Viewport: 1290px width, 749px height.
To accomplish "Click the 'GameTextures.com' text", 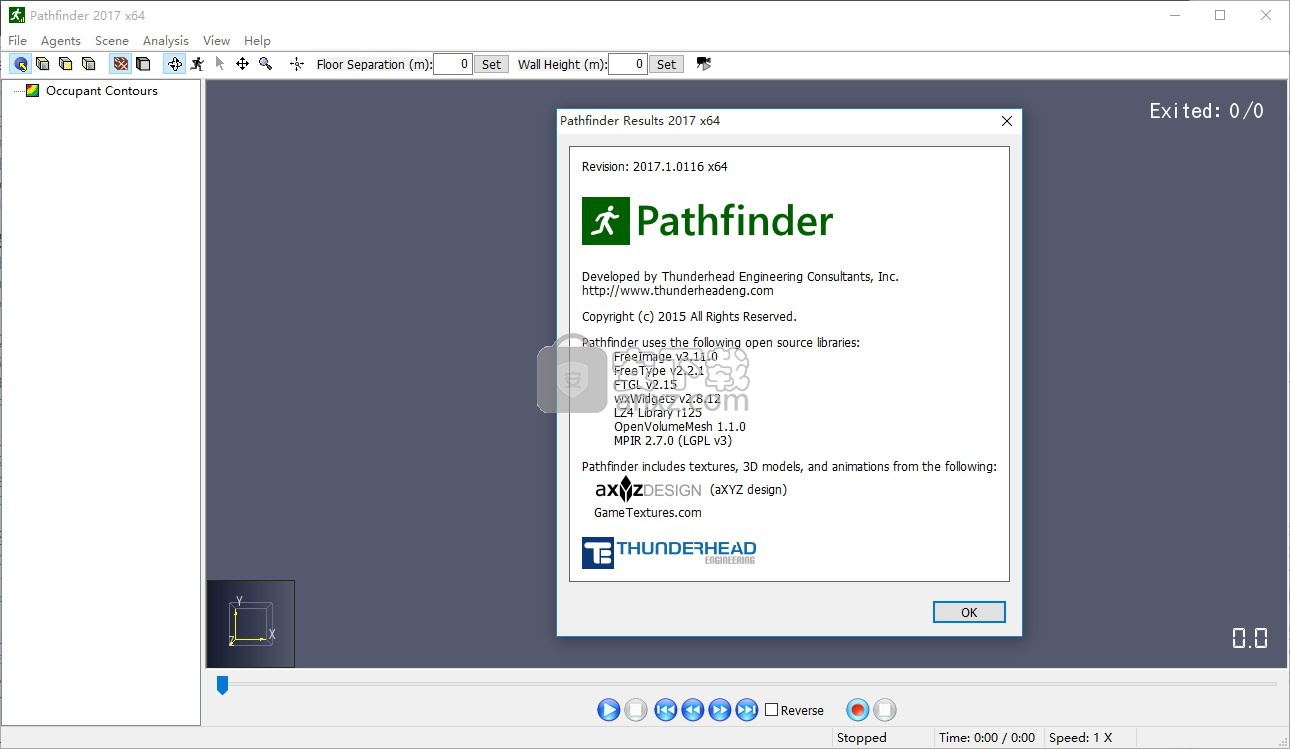I will pos(648,512).
